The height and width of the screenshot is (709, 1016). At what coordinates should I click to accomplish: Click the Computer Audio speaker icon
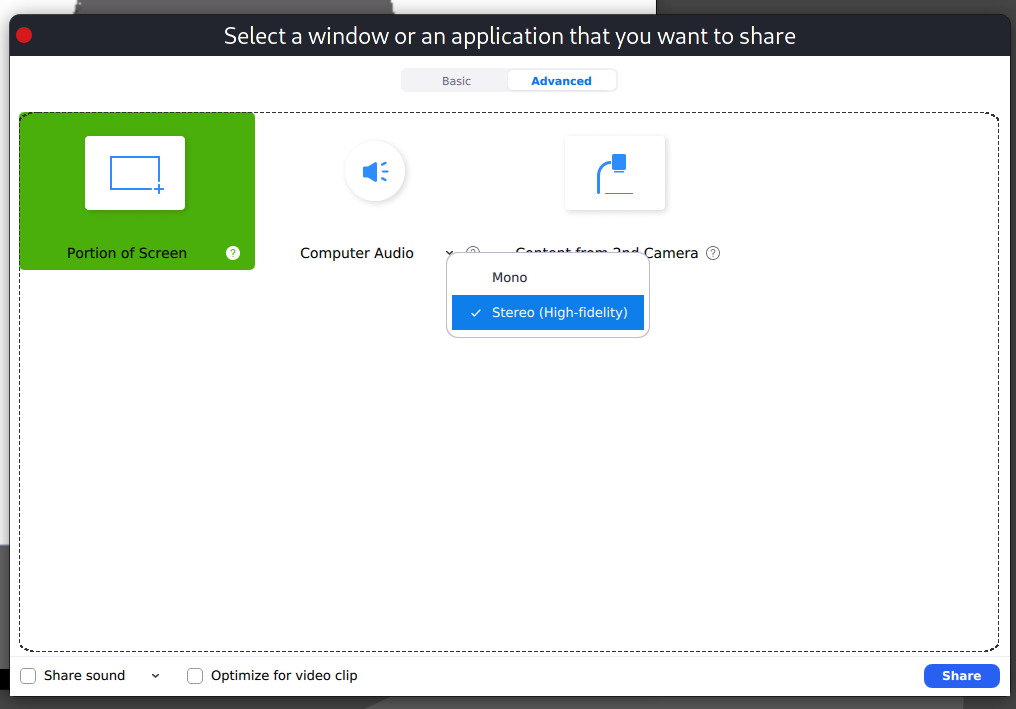pyautogui.click(x=375, y=172)
